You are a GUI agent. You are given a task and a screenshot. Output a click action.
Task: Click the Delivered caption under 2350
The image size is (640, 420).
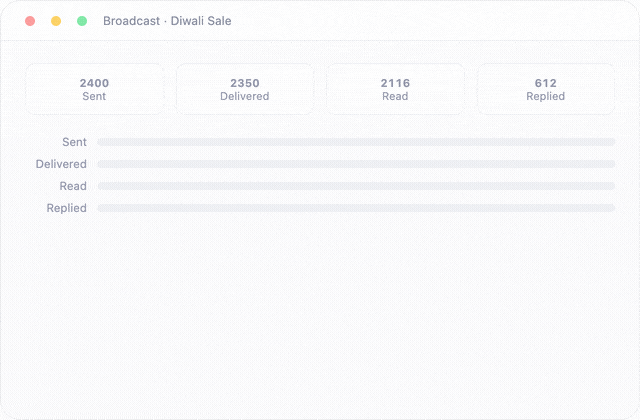(244, 96)
